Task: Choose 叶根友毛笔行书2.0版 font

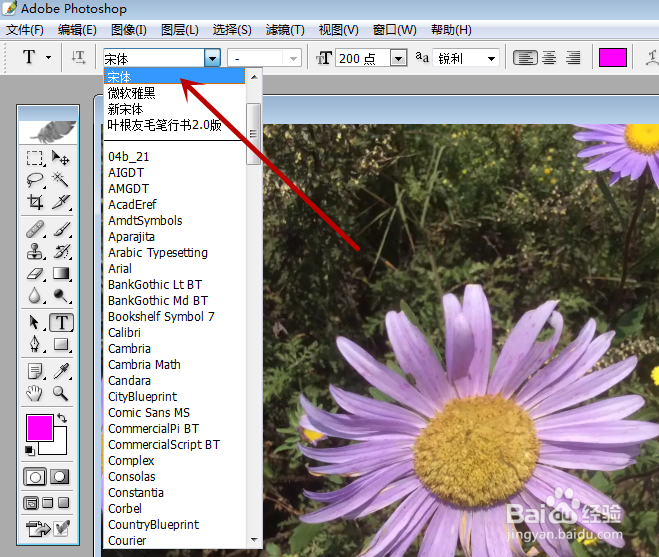Action: point(174,125)
